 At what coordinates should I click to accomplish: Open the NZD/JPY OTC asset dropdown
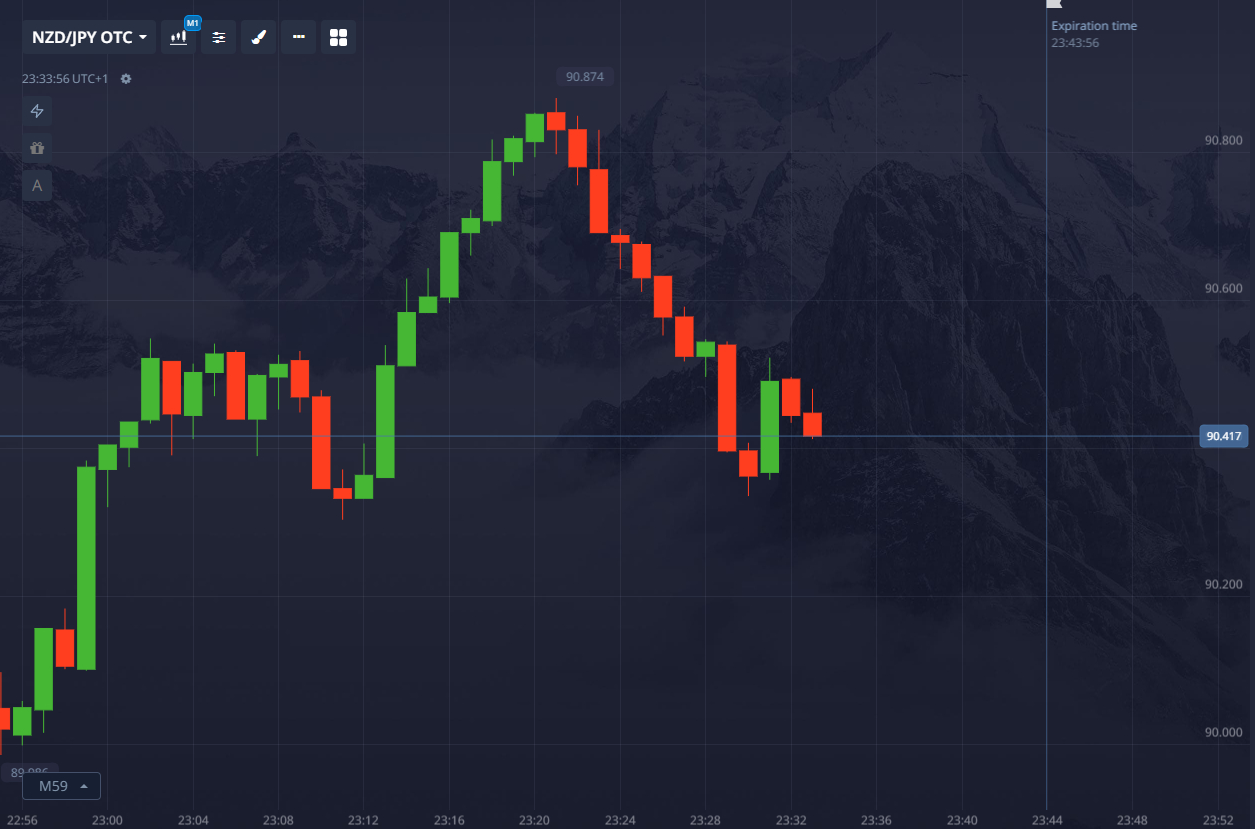89,37
